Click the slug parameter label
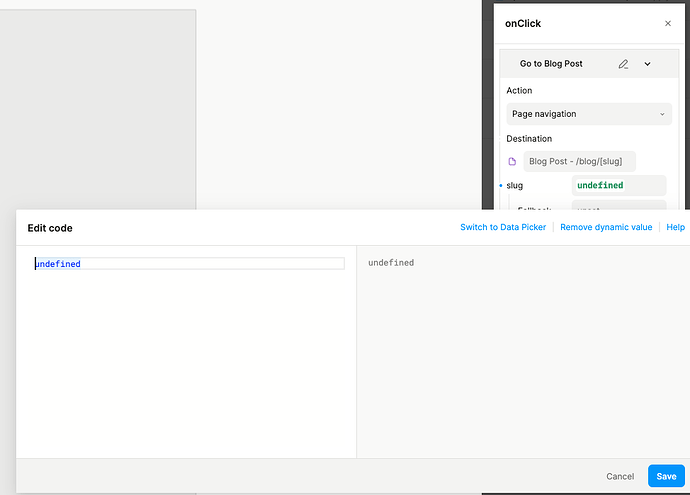This screenshot has height=495, width=690. coord(515,186)
